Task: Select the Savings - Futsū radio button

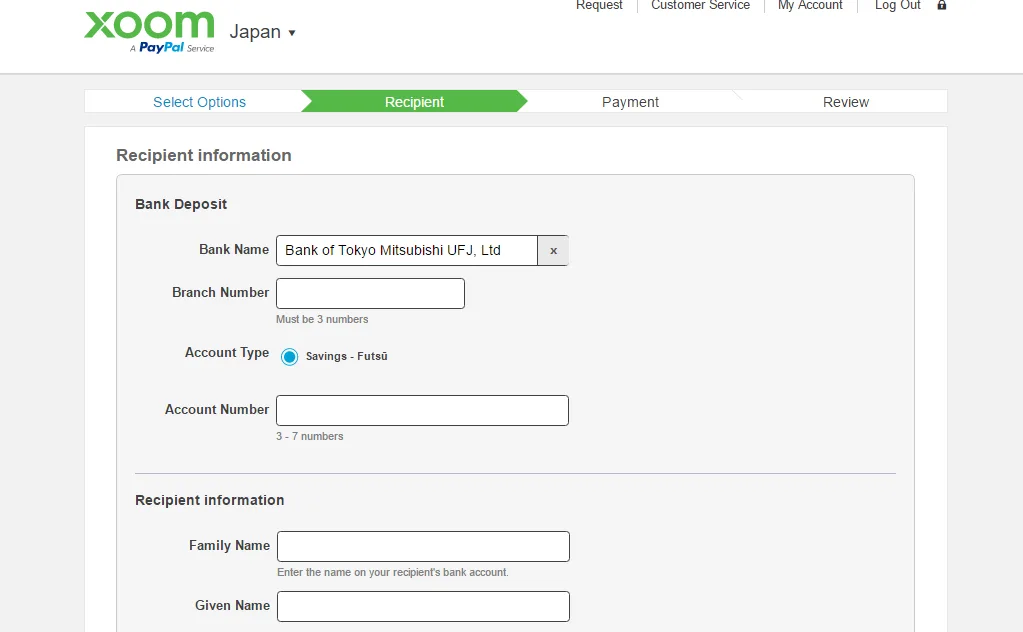Action: click(289, 357)
